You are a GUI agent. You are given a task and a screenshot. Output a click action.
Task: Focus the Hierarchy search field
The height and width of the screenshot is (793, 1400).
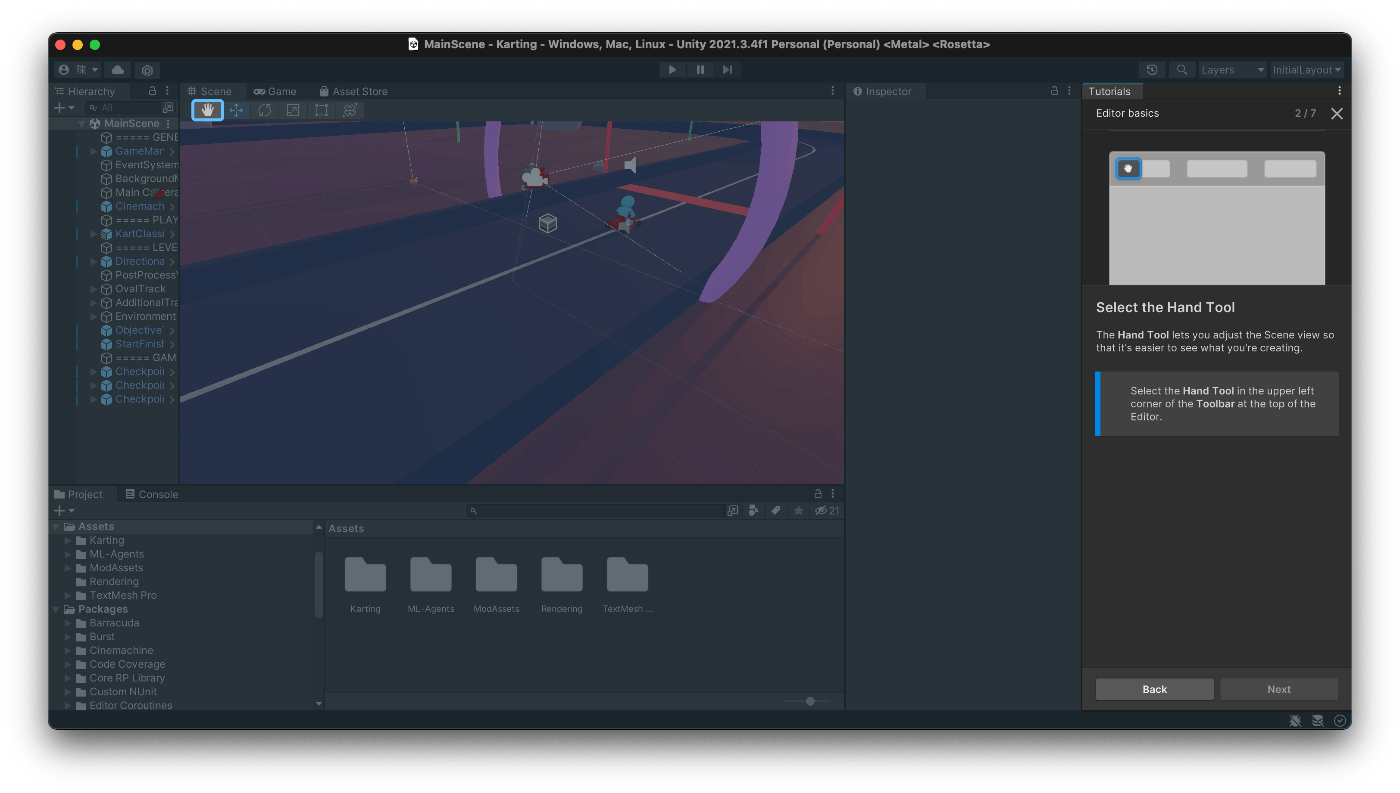pos(122,107)
